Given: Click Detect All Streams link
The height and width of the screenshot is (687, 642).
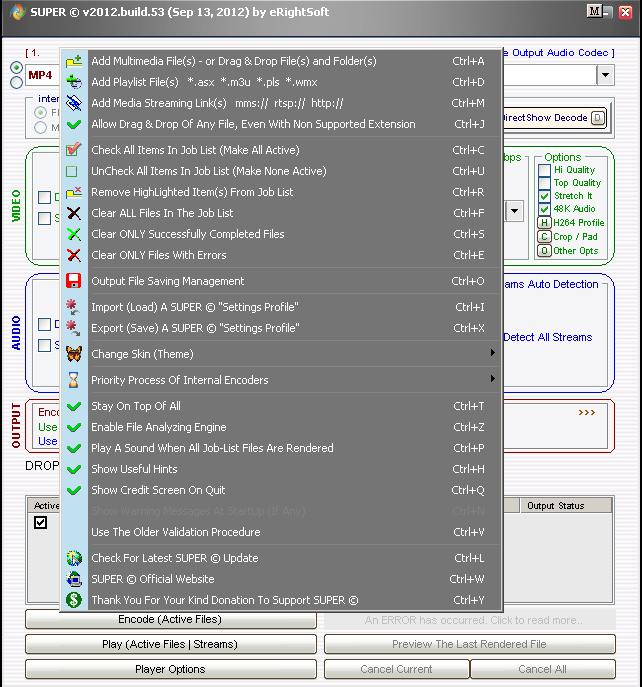Looking at the screenshot, I should pos(547,337).
